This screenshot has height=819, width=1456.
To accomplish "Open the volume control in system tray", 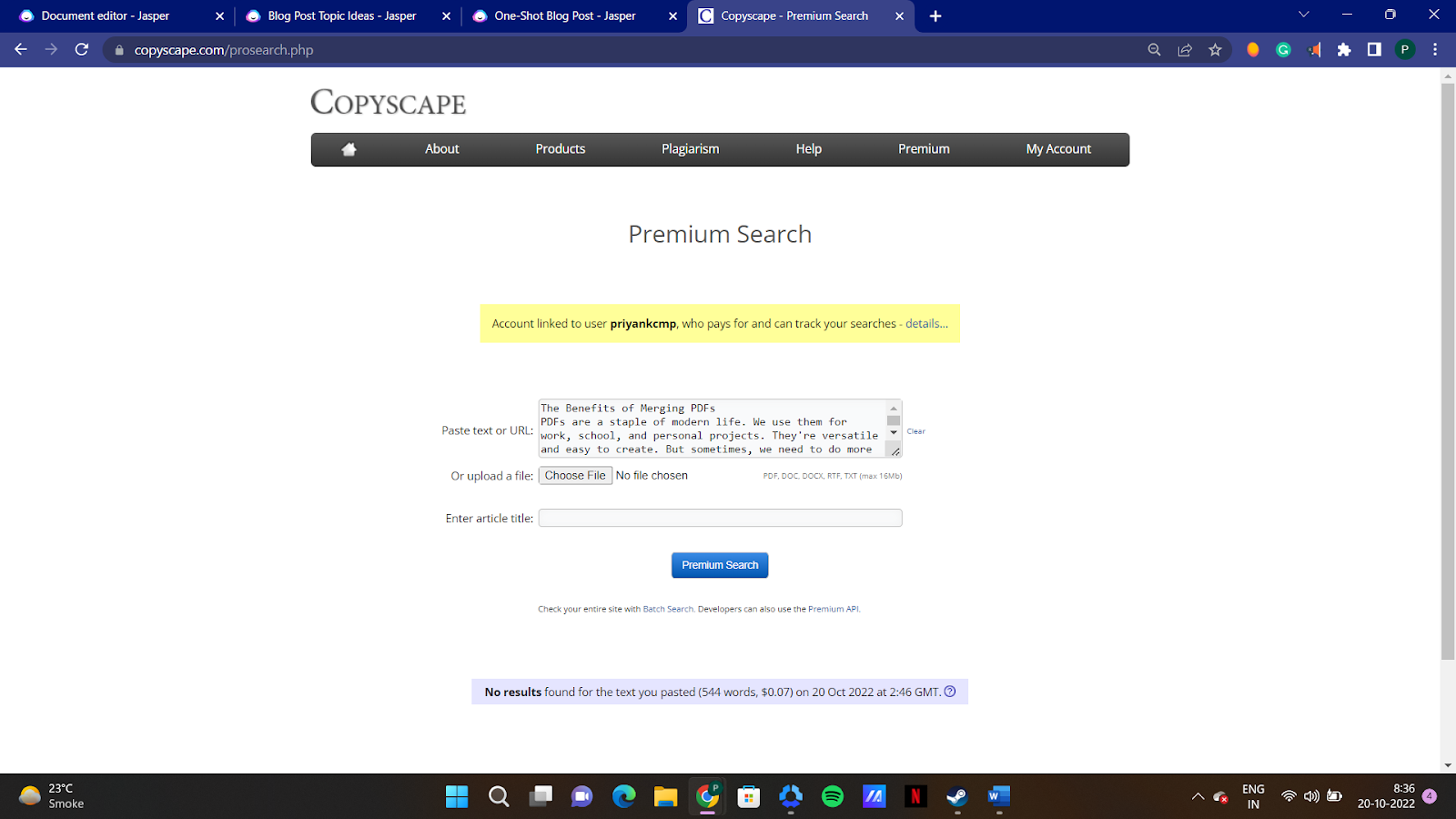I will point(1311,796).
